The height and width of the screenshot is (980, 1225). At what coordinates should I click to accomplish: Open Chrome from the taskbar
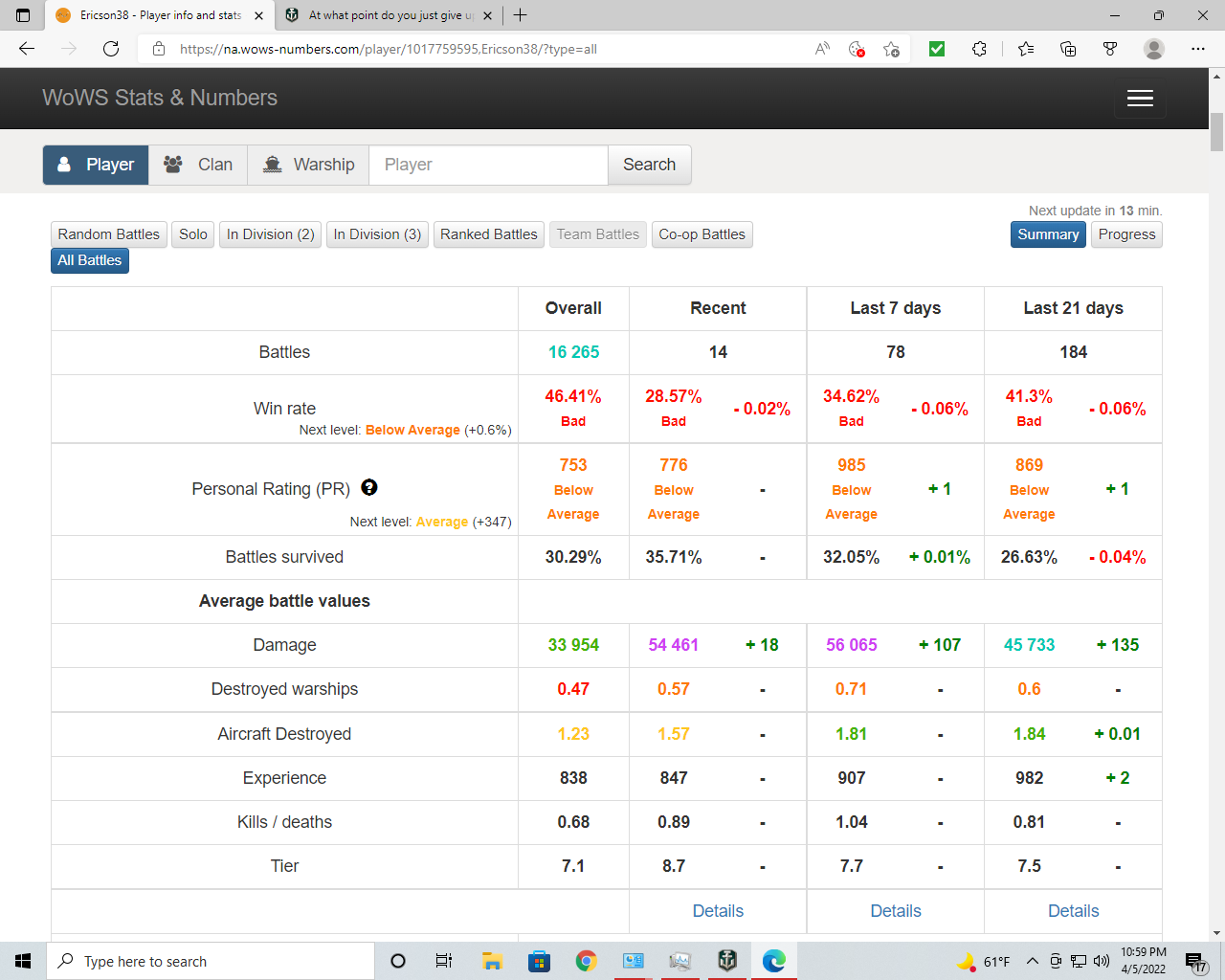coord(586,961)
